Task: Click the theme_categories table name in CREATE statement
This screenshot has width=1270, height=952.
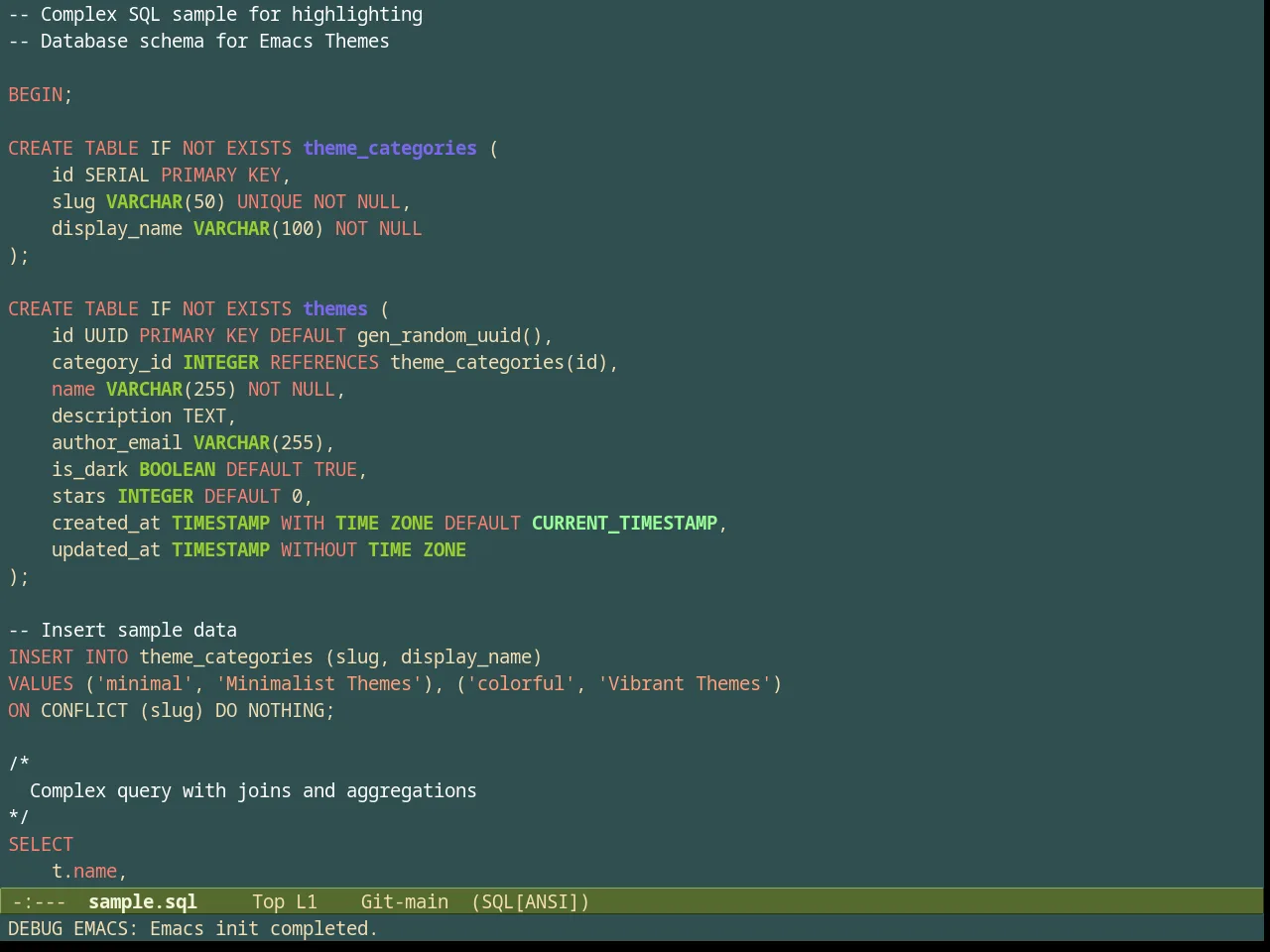Action: (x=390, y=148)
